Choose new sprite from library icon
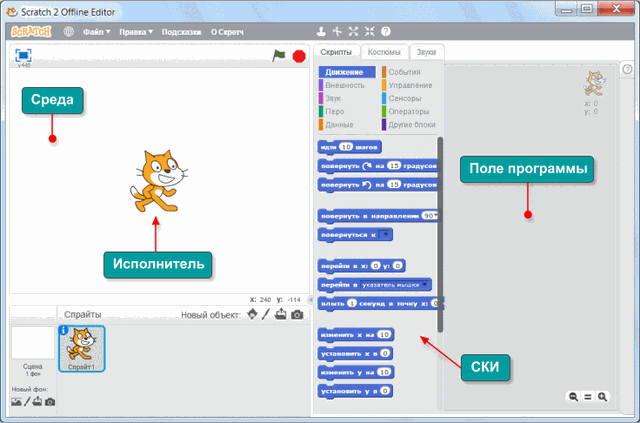 tap(253, 314)
